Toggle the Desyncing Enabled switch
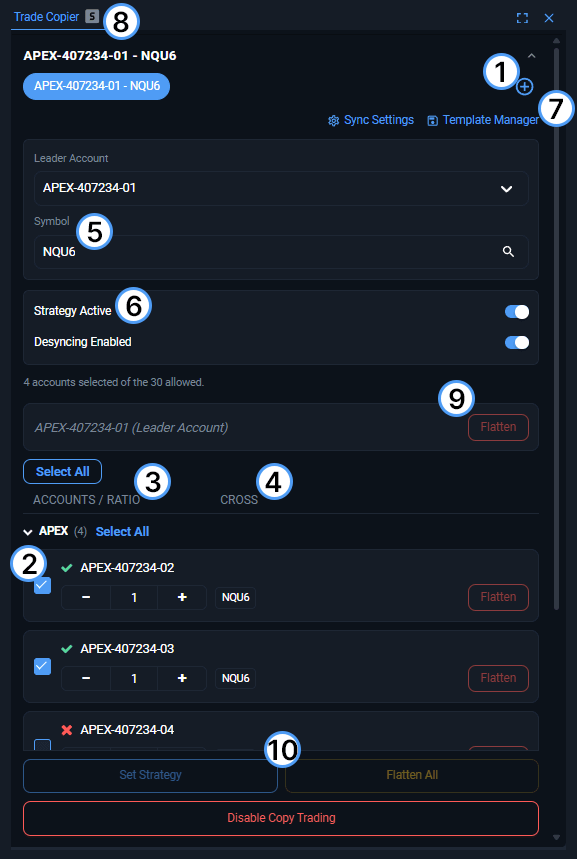The image size is (577, 859). tap(517, 342)
